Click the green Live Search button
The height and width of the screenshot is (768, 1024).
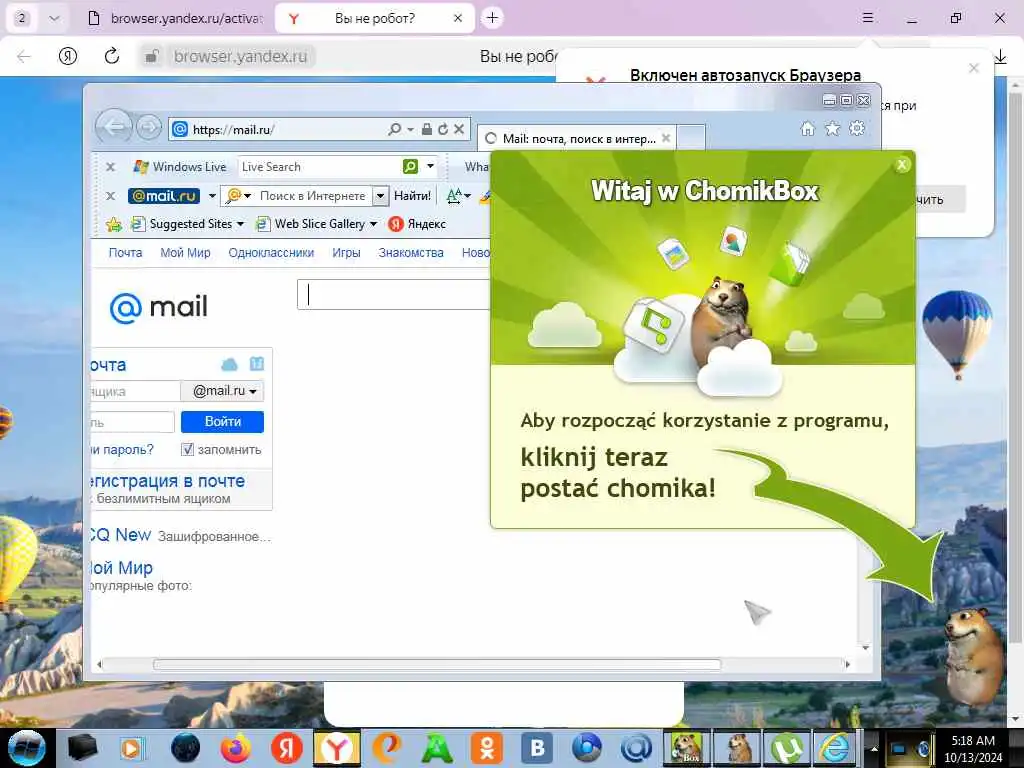tap(410, 167)
